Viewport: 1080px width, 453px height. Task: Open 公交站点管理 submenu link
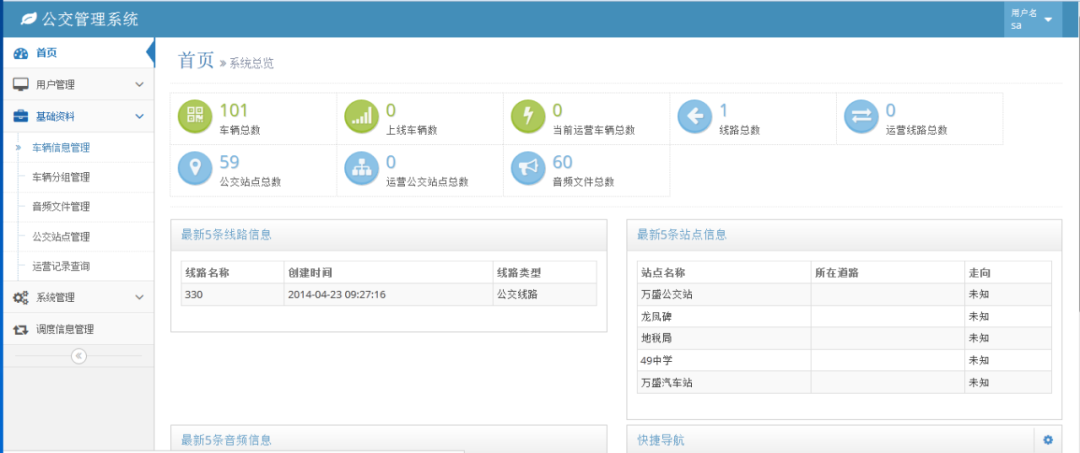point(61,237)
